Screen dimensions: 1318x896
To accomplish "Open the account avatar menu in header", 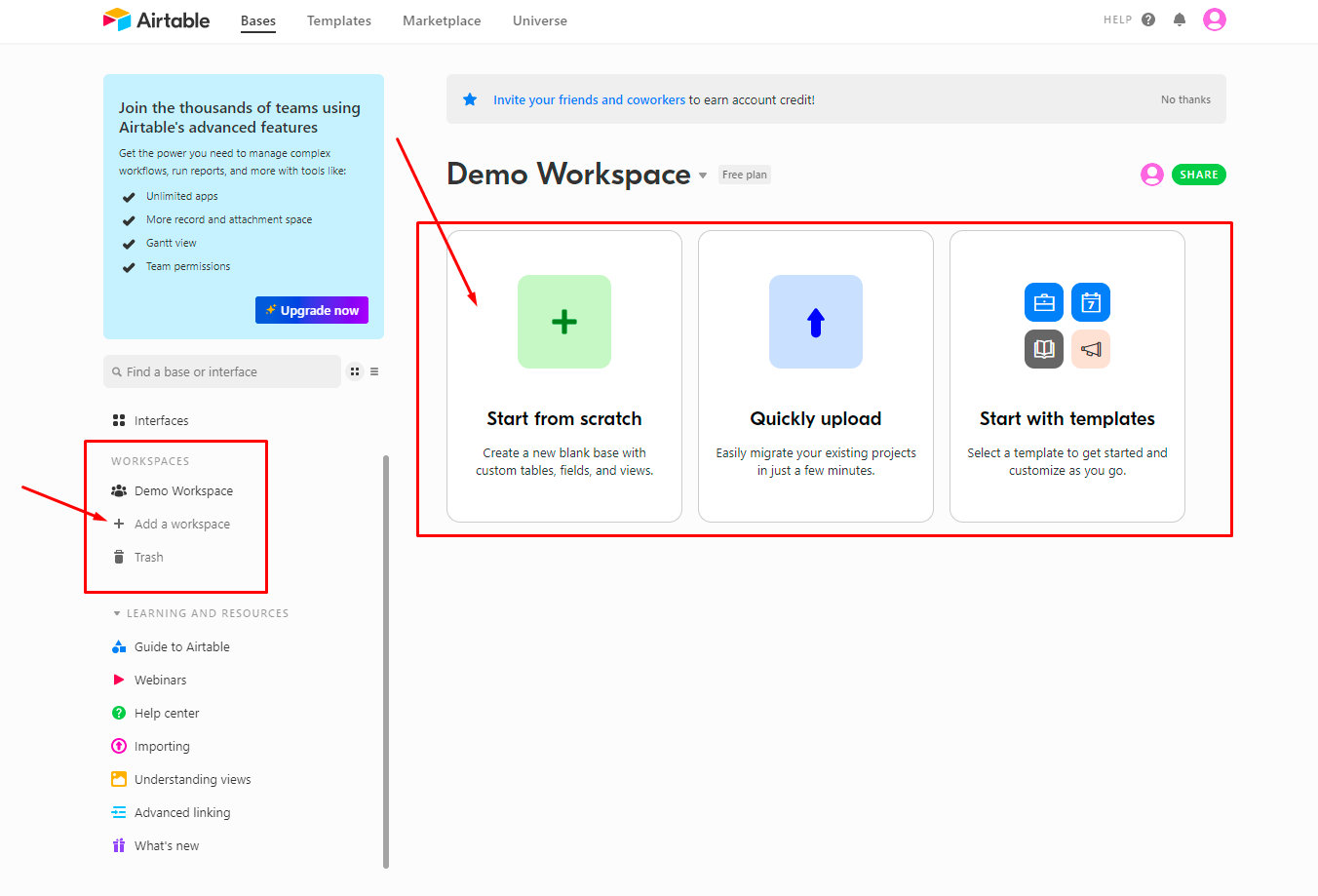I will coord(1215,19).
